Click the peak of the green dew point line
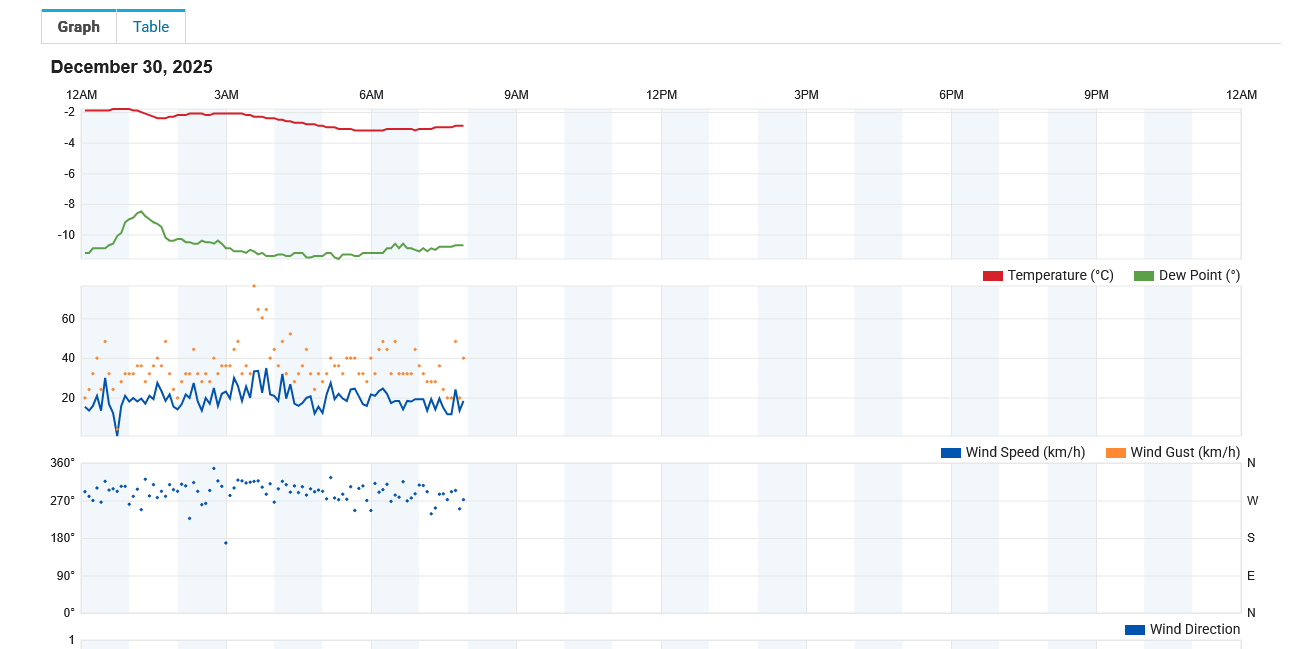The height and width of the screenshot is (649, 1295). tap(142, 212)
